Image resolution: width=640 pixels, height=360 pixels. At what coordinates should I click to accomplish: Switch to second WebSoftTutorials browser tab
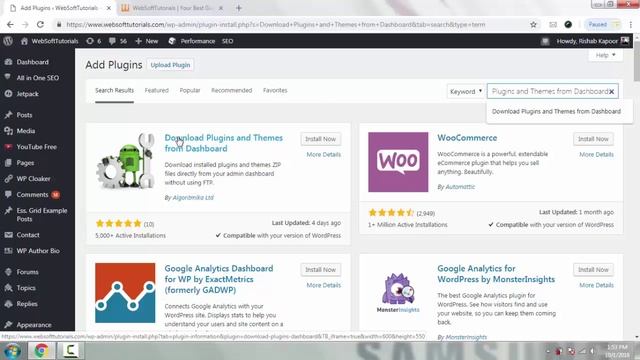(x=172, y=8)
